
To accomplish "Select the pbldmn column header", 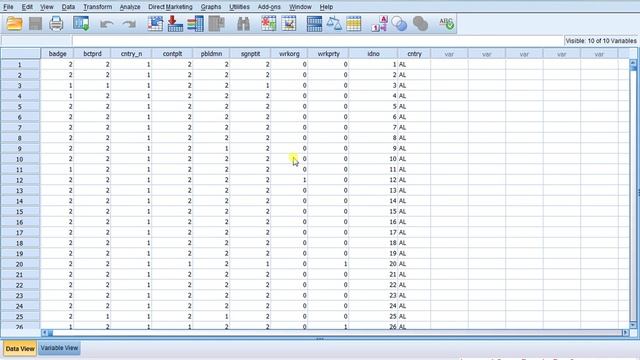I will point(211,54).
